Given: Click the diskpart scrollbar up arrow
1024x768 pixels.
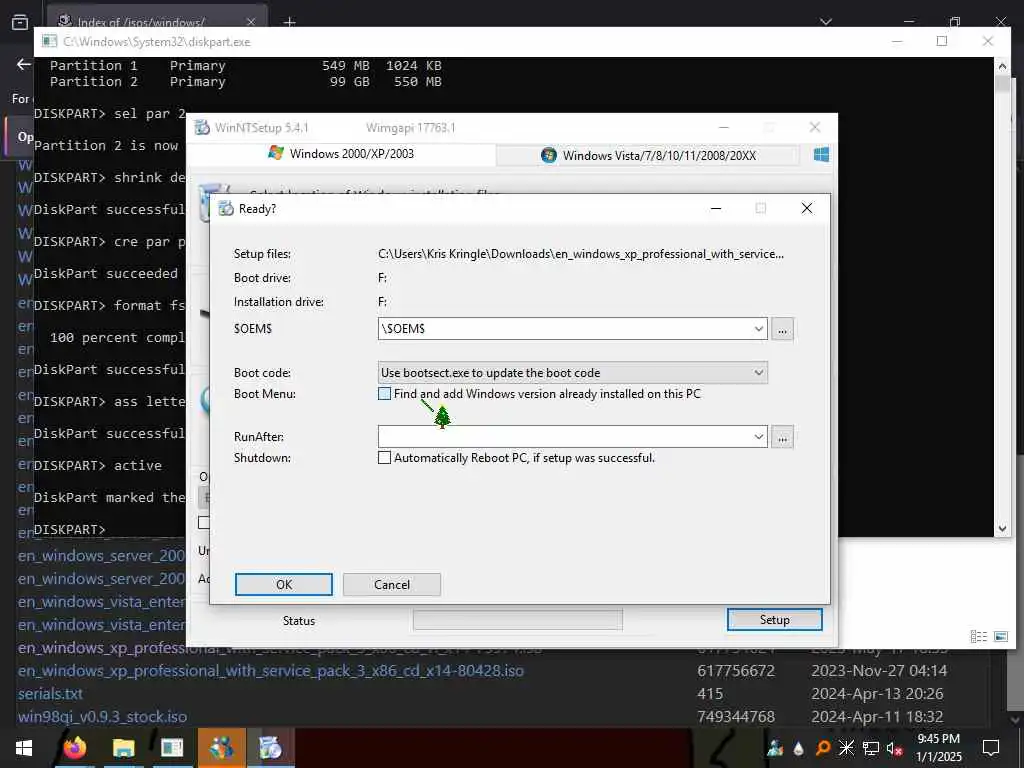Looking at the screenshot, I should [1002, 66].
